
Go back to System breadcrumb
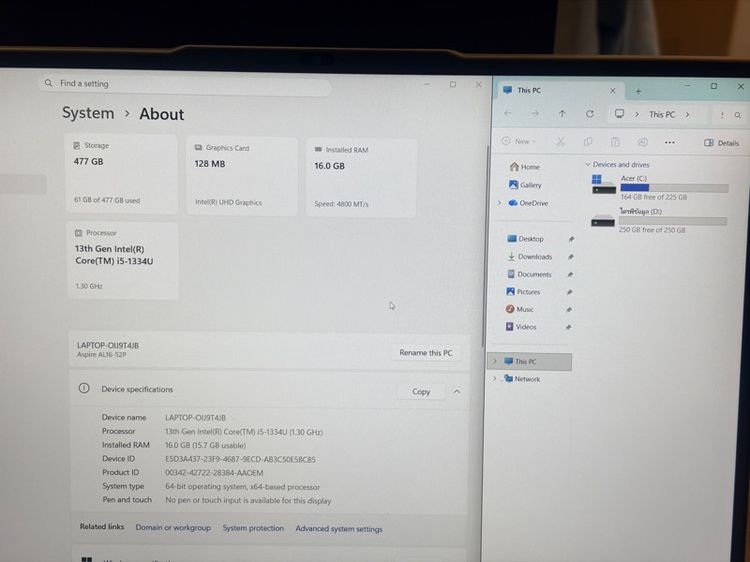88,113
